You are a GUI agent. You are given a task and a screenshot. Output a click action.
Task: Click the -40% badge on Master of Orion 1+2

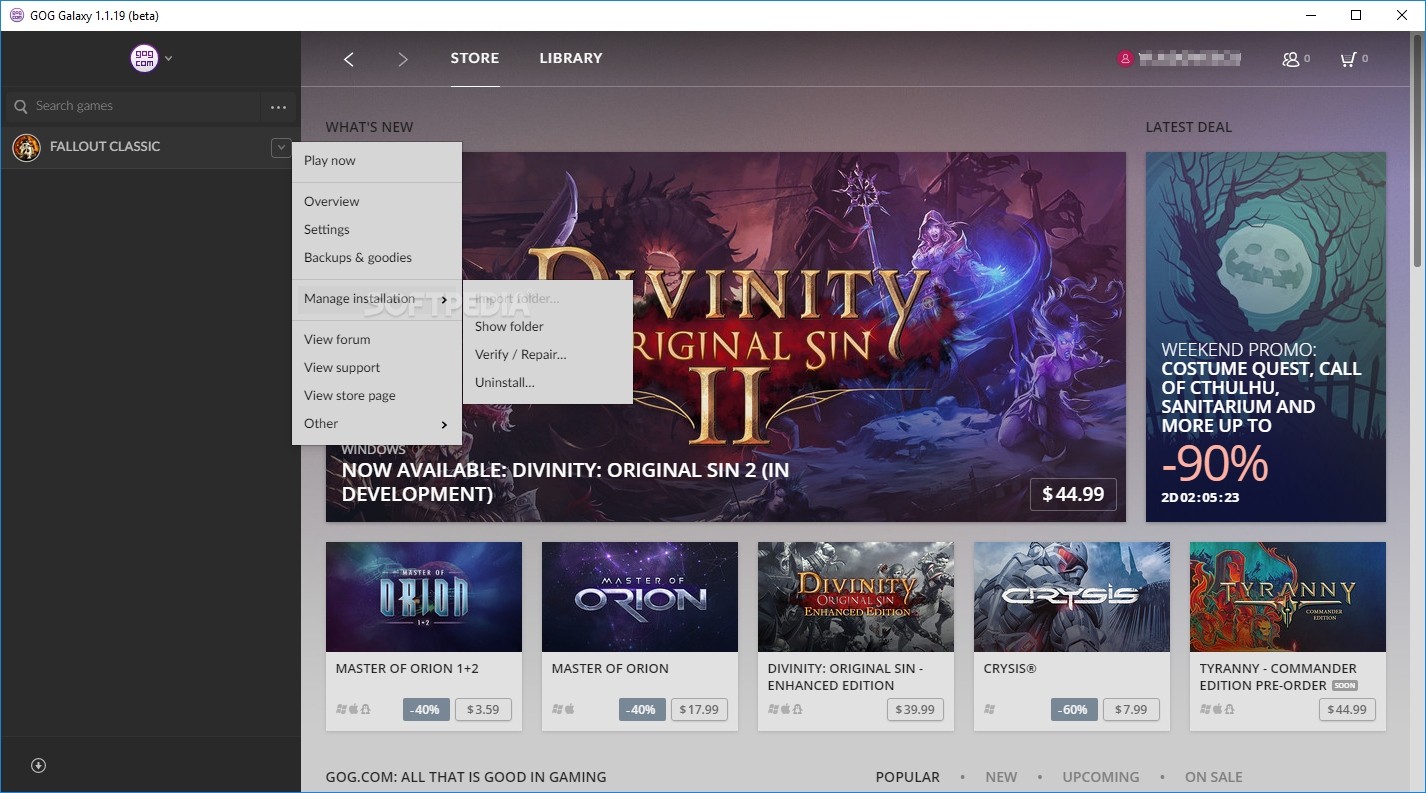(x=426, y=709)
